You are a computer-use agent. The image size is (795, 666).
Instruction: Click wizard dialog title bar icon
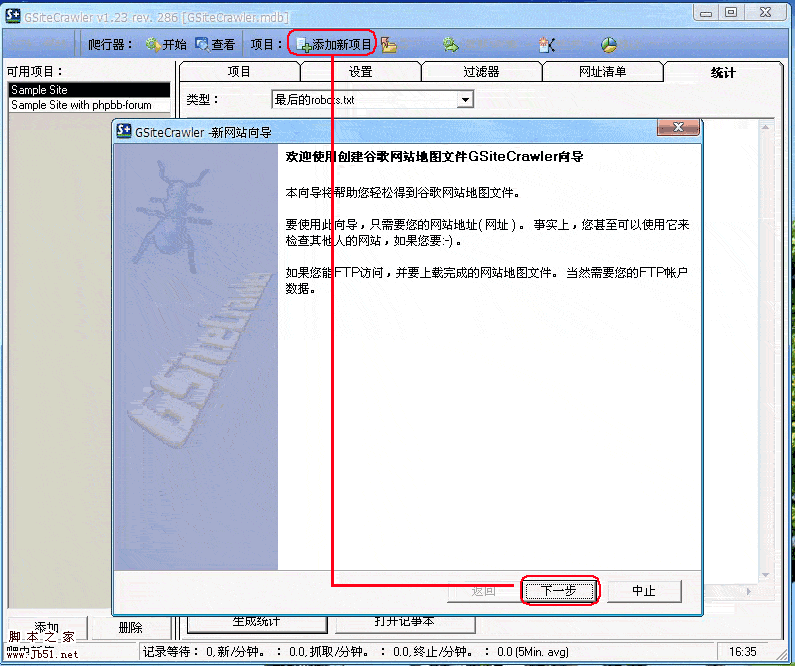coord(124,131)
